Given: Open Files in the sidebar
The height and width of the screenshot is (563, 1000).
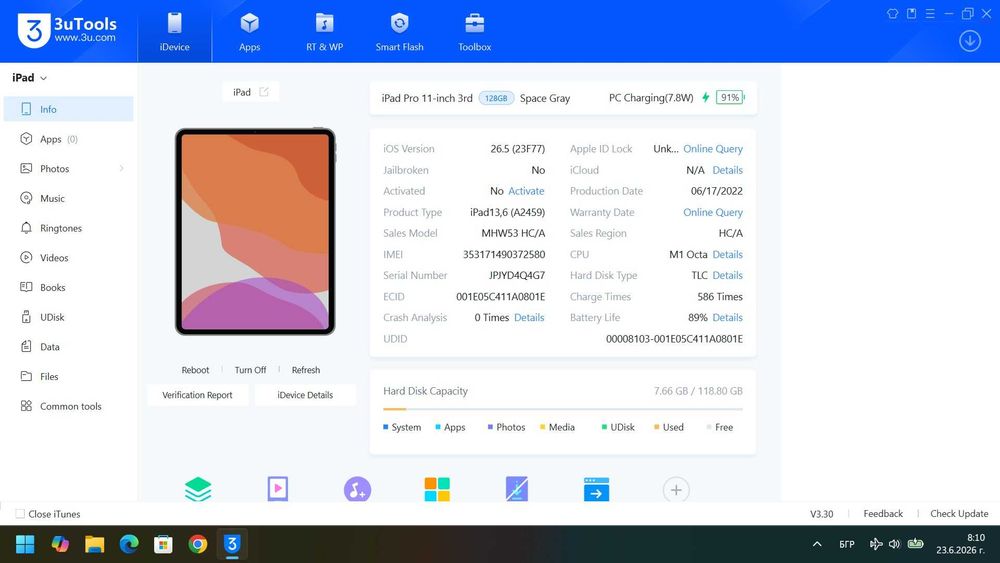Looking at the screenshot, I should click(68, 376).
